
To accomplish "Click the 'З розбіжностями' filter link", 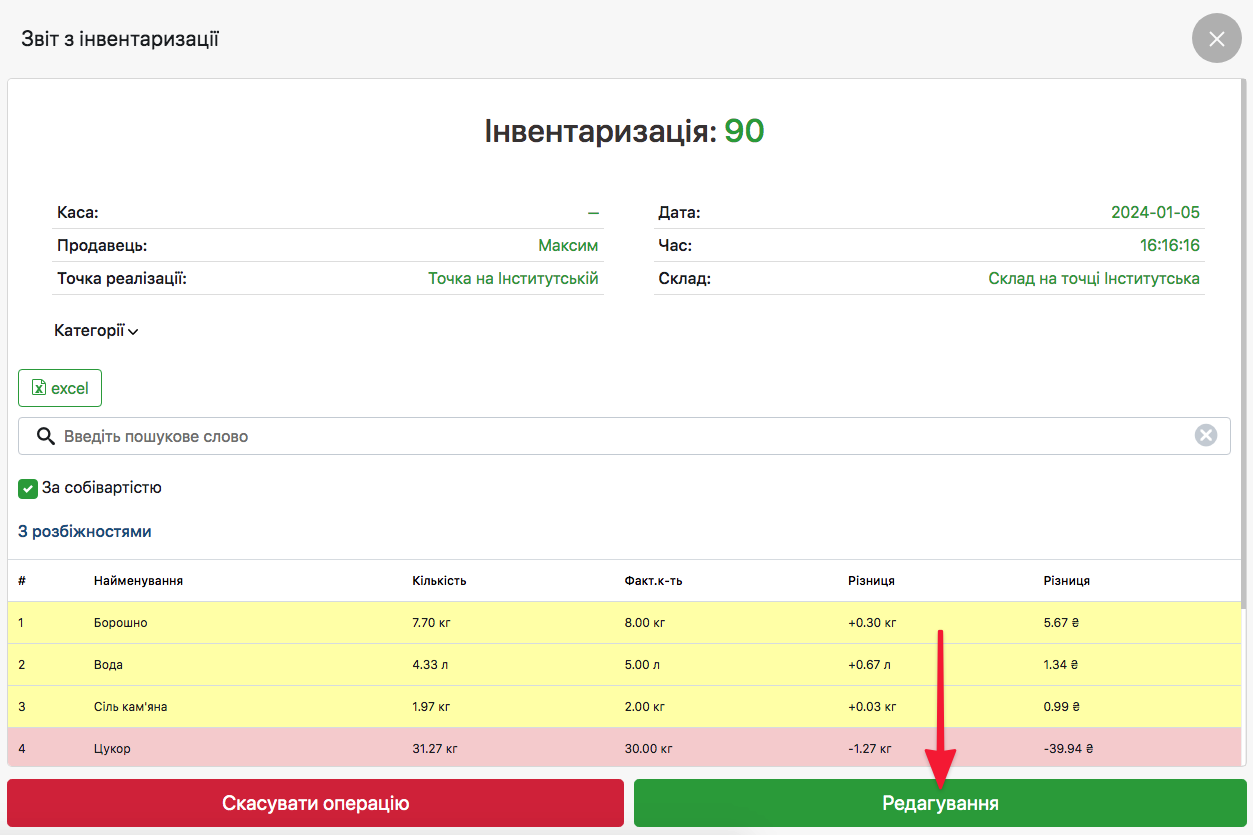I will pos(85,531).
